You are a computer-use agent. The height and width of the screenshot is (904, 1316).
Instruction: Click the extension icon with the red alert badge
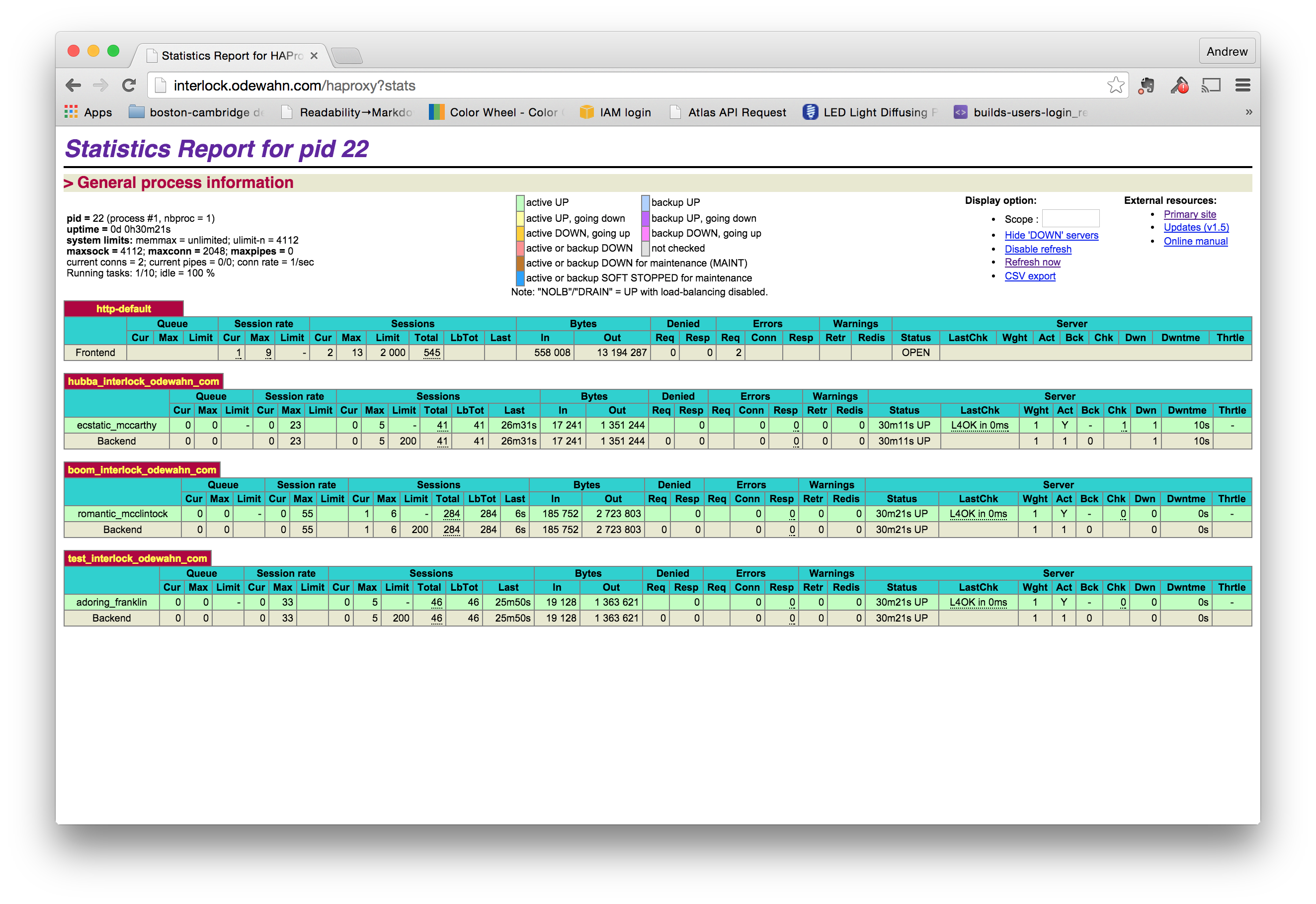click(x=1179, y=86)
